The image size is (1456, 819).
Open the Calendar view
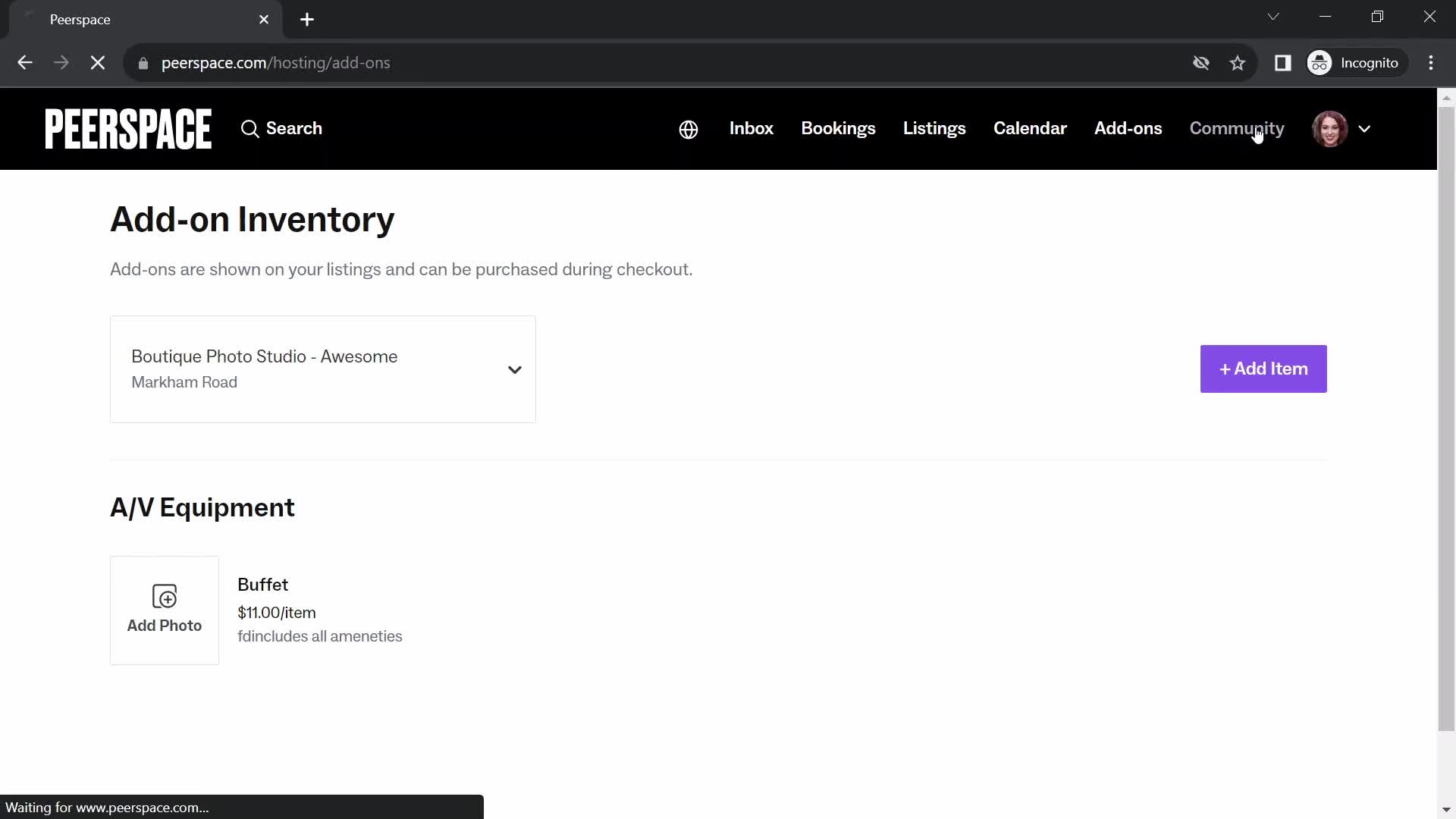[1030, 128]
